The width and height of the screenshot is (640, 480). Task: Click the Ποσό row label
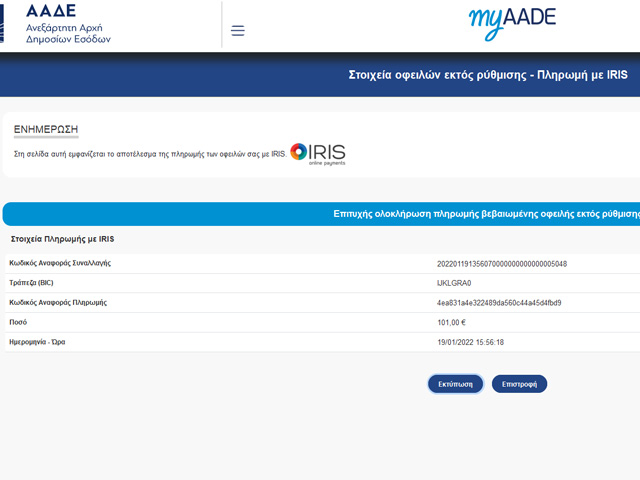(18, 322)
